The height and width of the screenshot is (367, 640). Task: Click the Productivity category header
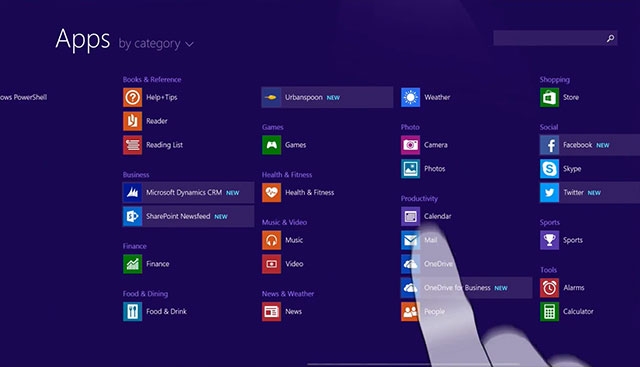pos(419,198)
